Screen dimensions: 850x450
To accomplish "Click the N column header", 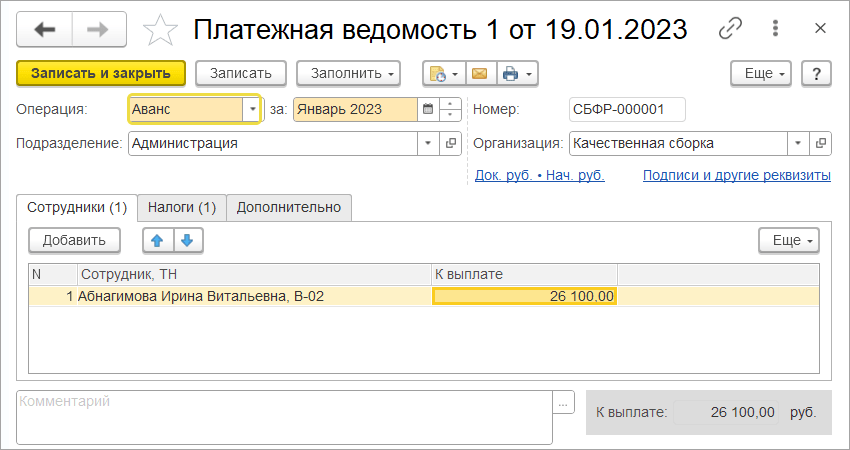I will (53, 275).
